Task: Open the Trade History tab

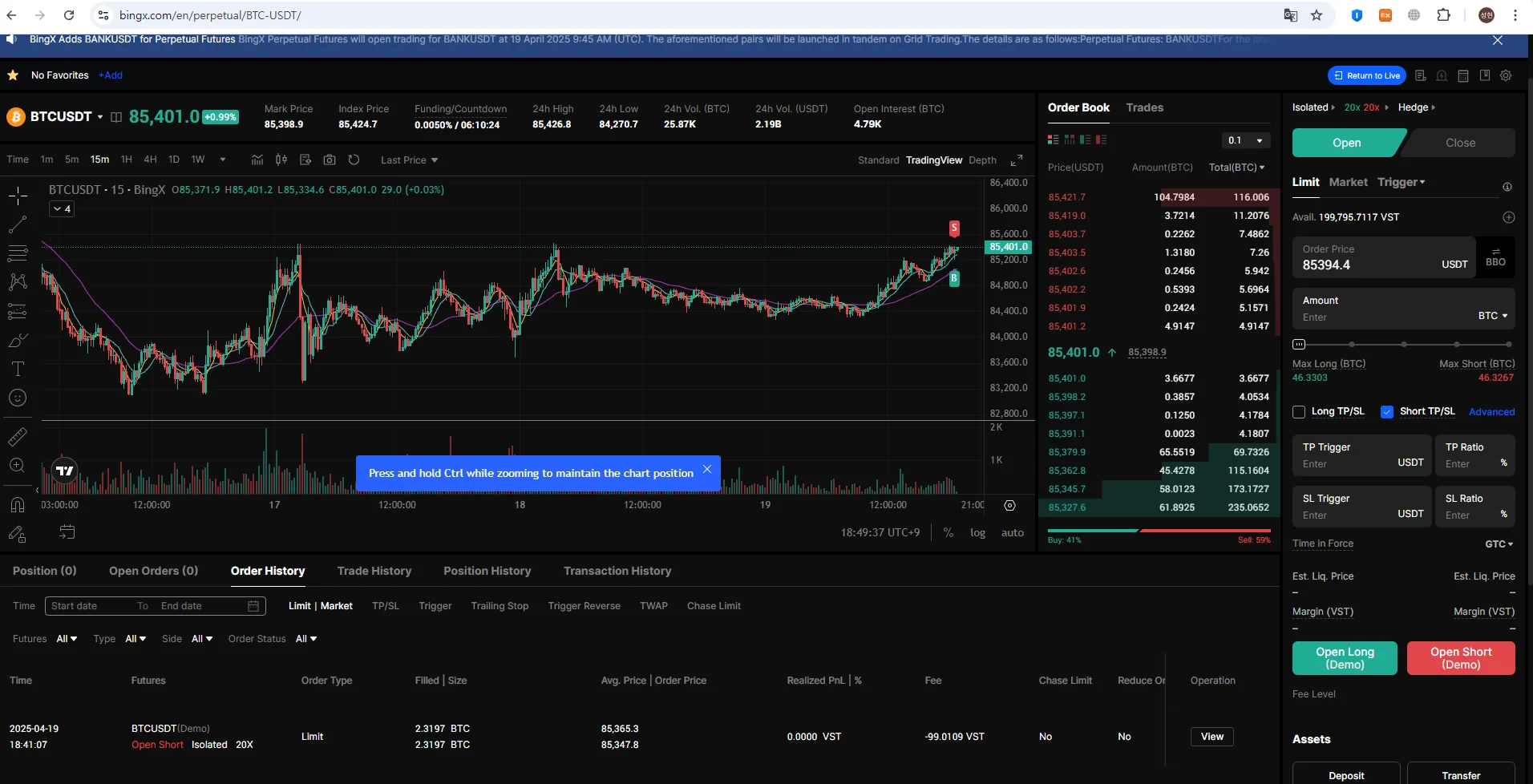Action: [x=374, y=571]
